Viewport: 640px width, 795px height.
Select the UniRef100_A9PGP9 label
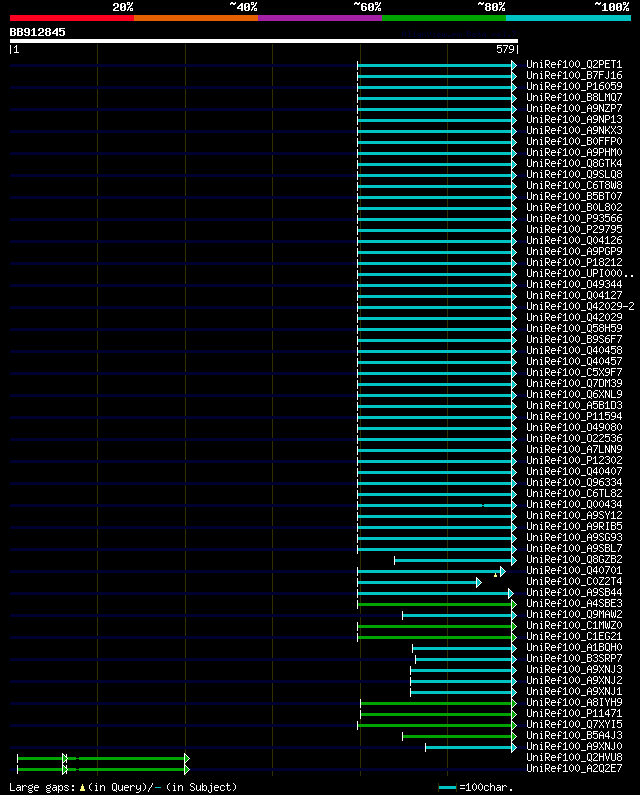click(574, 251)
